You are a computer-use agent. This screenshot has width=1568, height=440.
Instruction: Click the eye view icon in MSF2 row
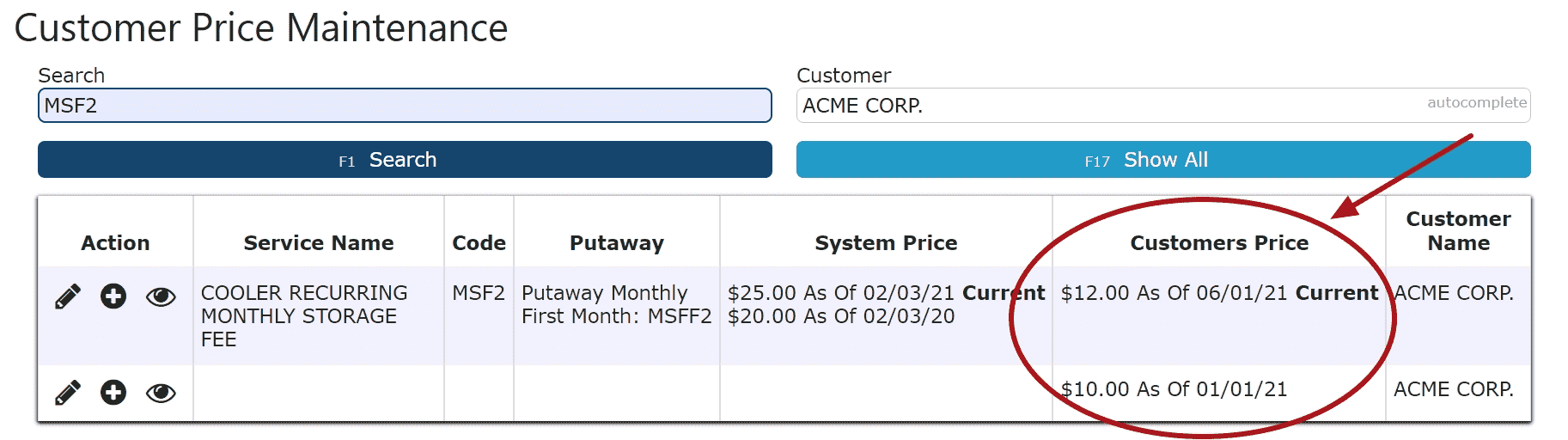pyautogui.click(x=161, y=297)
